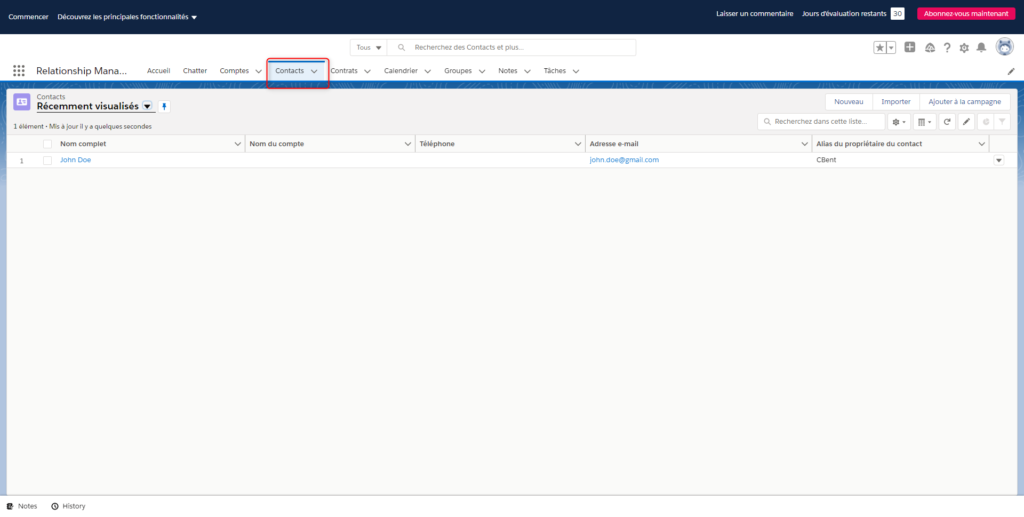Open Téléphone column menu chevron
This screenshot has height=517, width=1024.
coord(578,144)
